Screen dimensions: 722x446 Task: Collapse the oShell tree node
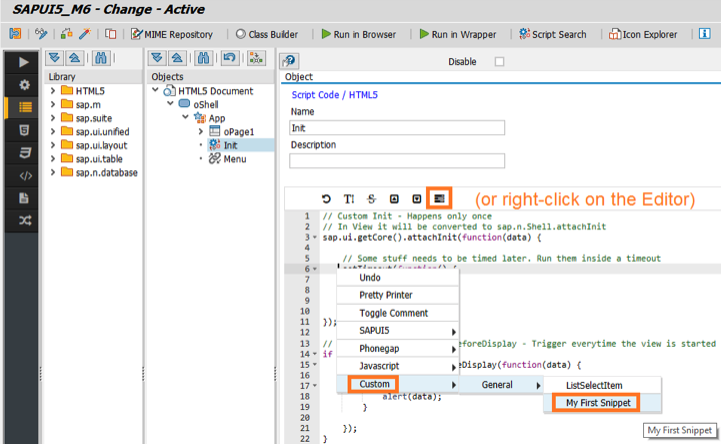tap(170, 104)
